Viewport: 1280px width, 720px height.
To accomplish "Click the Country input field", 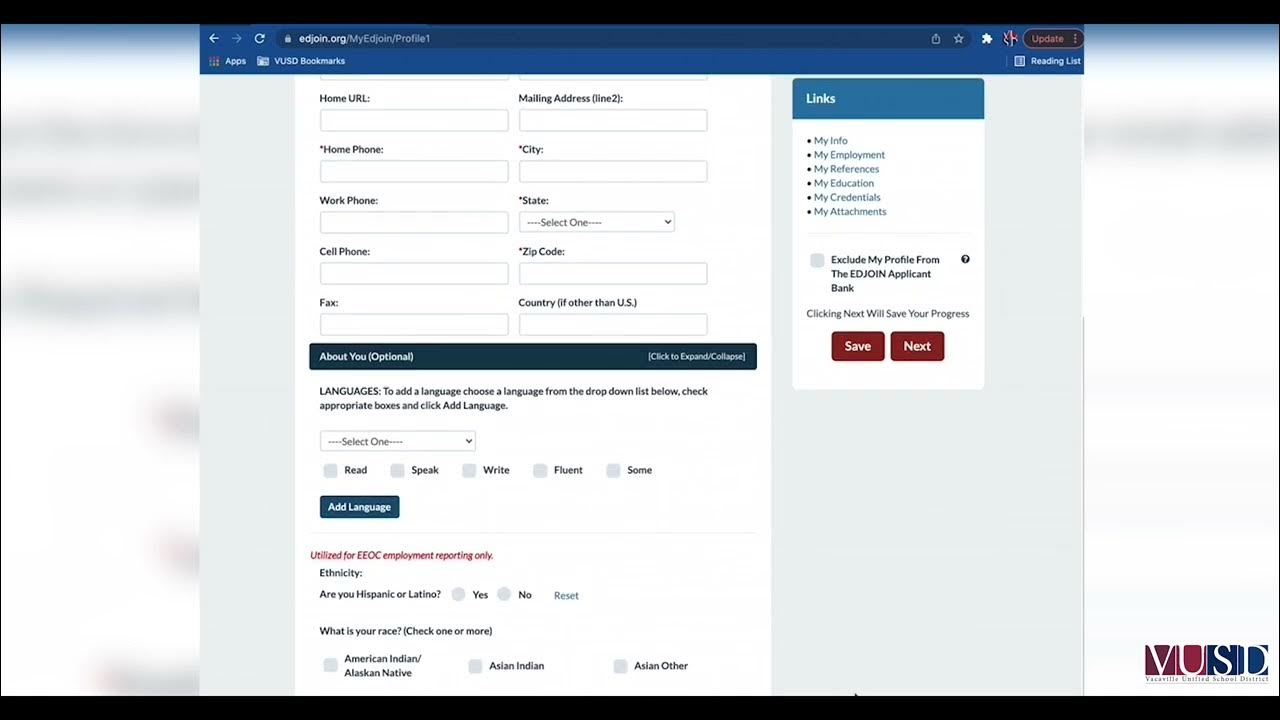I will click(x=613, y=324).
